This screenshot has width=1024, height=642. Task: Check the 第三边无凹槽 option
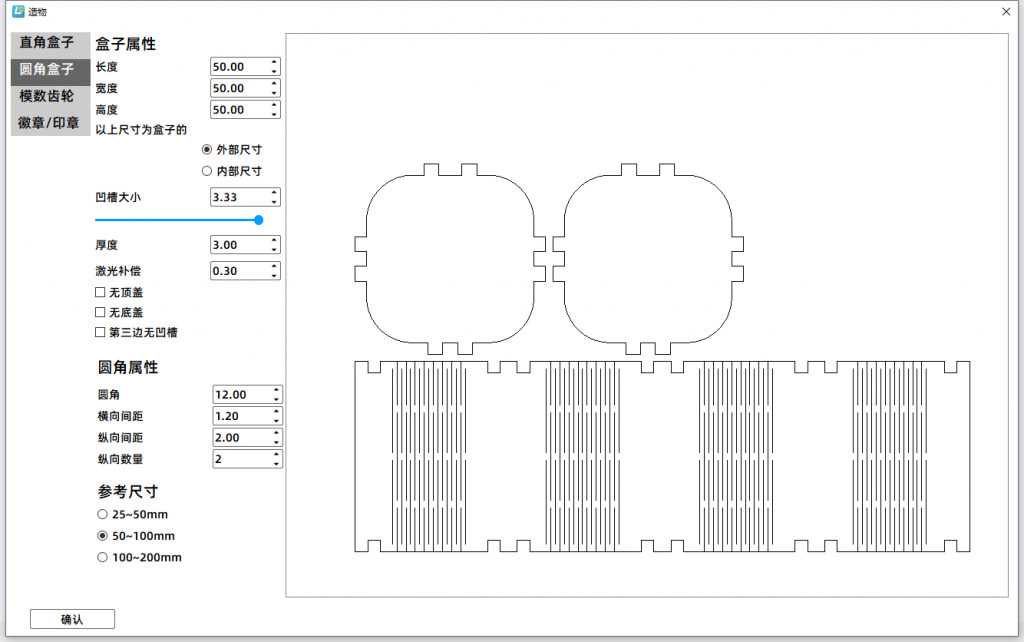point(100,332)
